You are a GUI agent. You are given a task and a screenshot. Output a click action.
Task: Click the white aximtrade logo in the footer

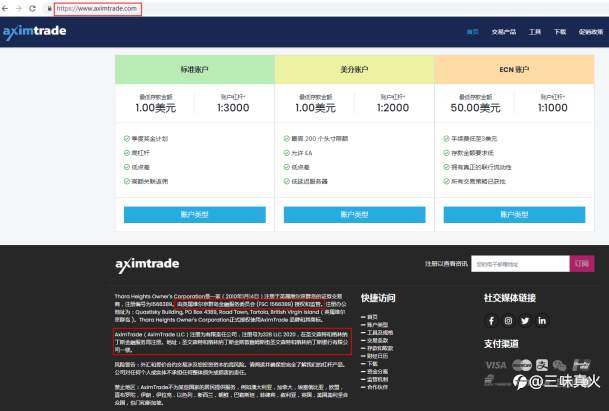tap(147, 265)
